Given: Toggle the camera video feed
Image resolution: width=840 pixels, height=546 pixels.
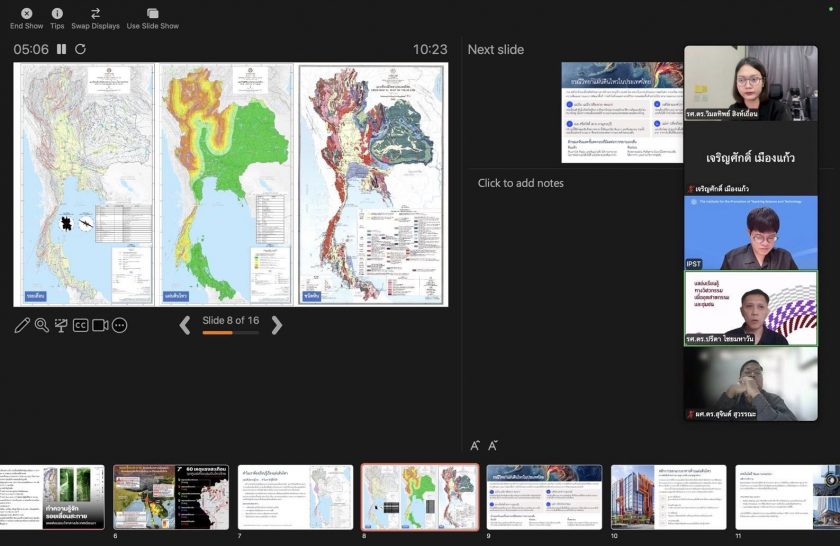Looking at the screenshot, I should point(100,325).
